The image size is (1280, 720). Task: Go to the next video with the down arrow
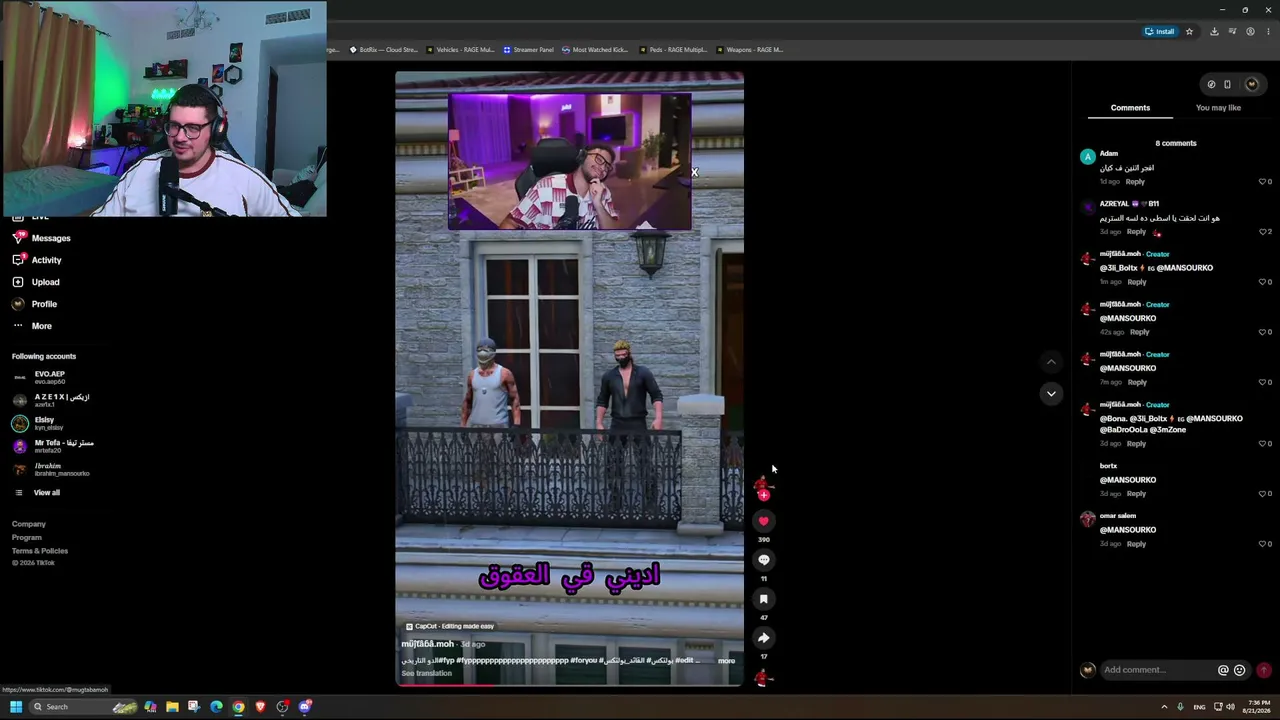1051,394
